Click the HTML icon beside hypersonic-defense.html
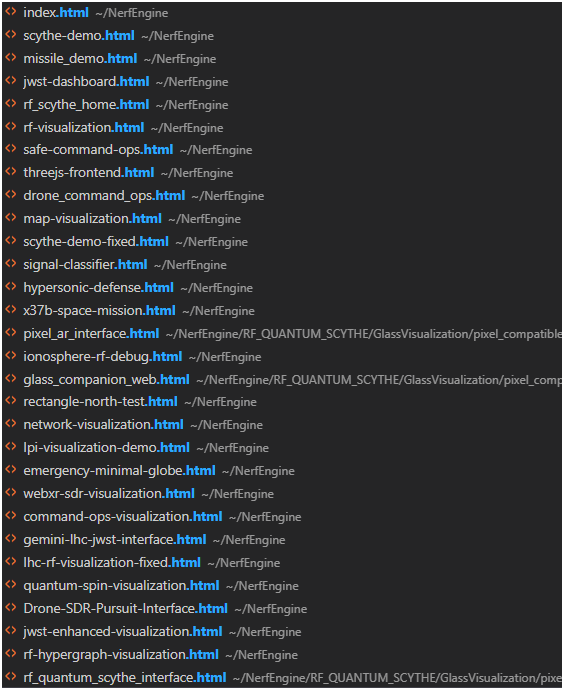 [11, 287]
